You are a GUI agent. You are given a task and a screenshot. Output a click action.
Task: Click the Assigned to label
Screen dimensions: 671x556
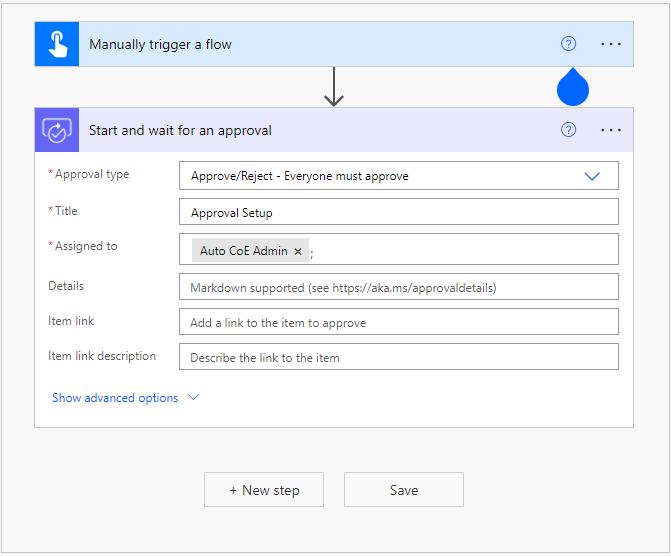pos(86,246)
